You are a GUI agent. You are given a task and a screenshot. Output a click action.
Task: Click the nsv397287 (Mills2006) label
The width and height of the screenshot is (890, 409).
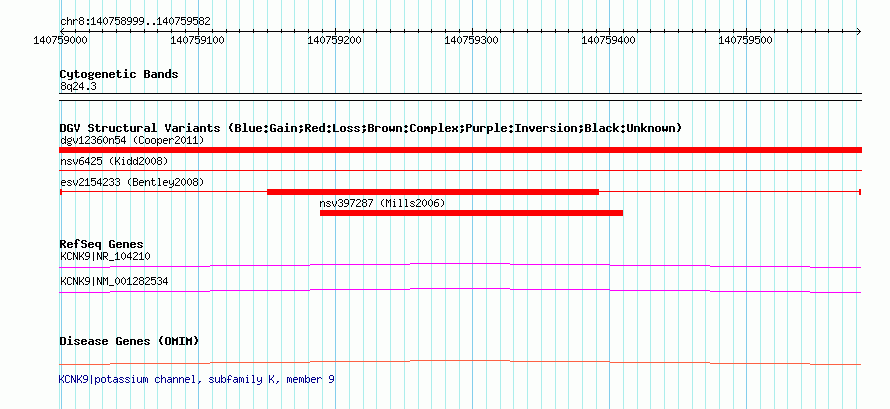coord(383,203)
